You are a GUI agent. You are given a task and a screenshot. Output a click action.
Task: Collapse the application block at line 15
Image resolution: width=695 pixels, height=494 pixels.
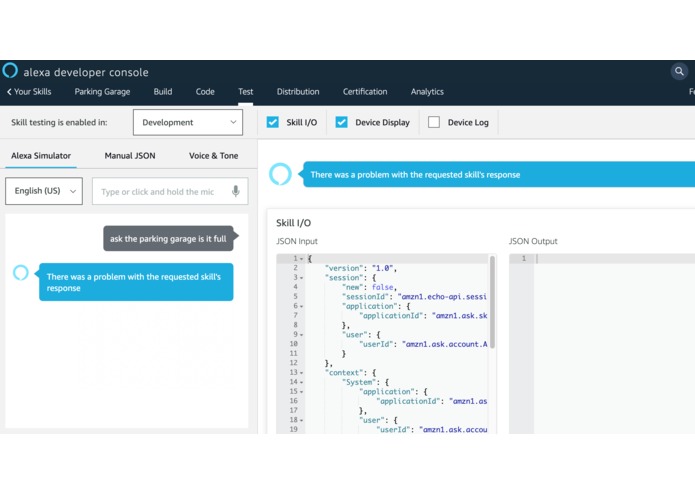[301, 392]
